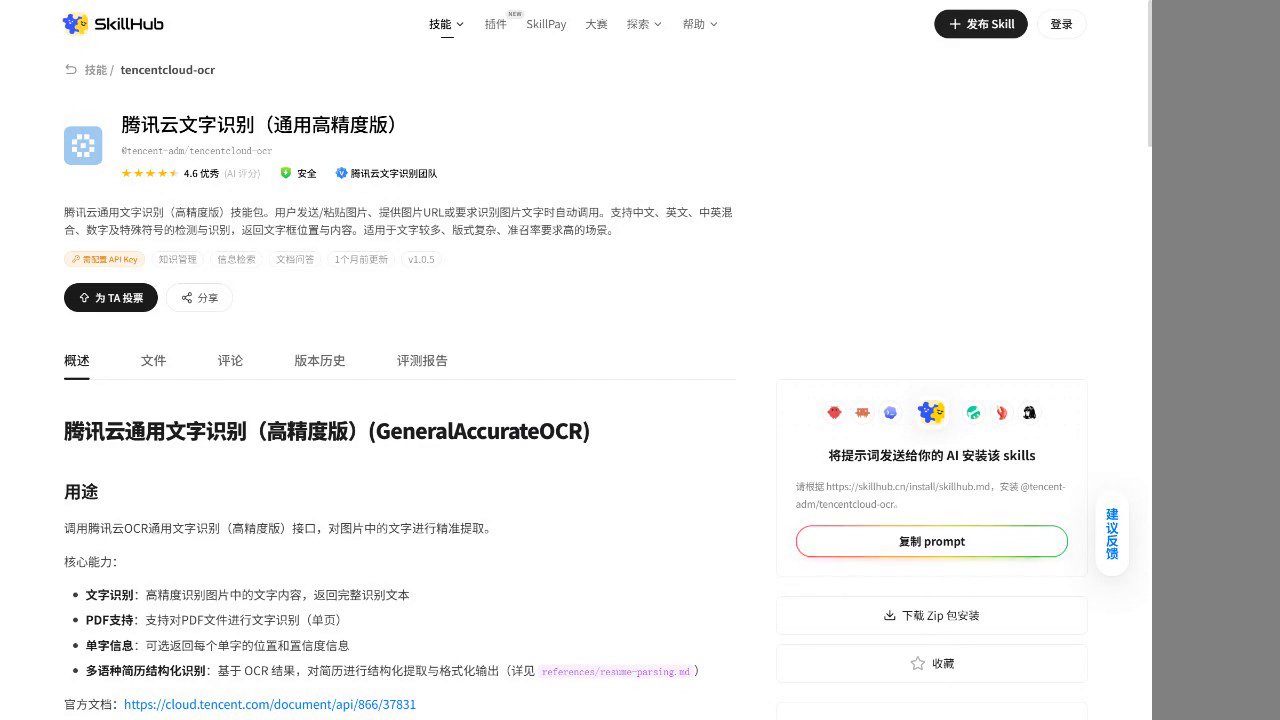Click the 文档问答 tag
The height and width of the screenshot is (720, 1280).
click(x=295, y=259)
